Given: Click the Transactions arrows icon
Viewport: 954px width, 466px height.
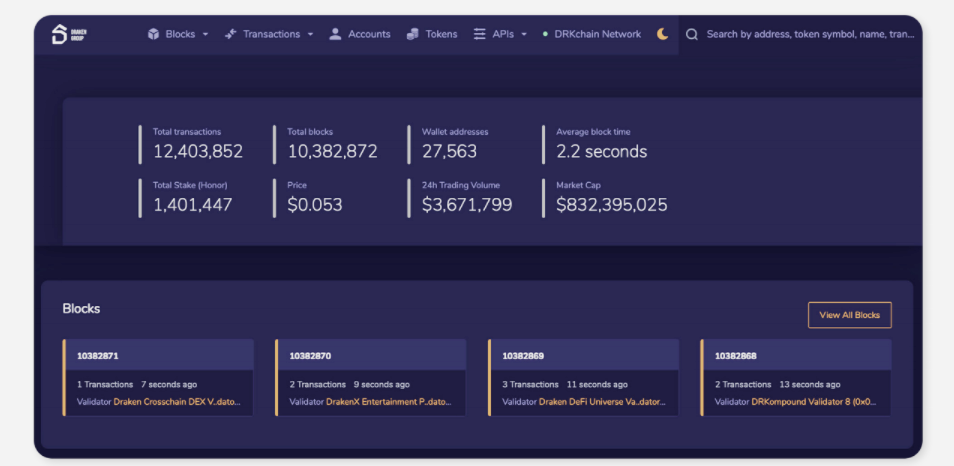Looking at the screenshot, I should [231, 34].
